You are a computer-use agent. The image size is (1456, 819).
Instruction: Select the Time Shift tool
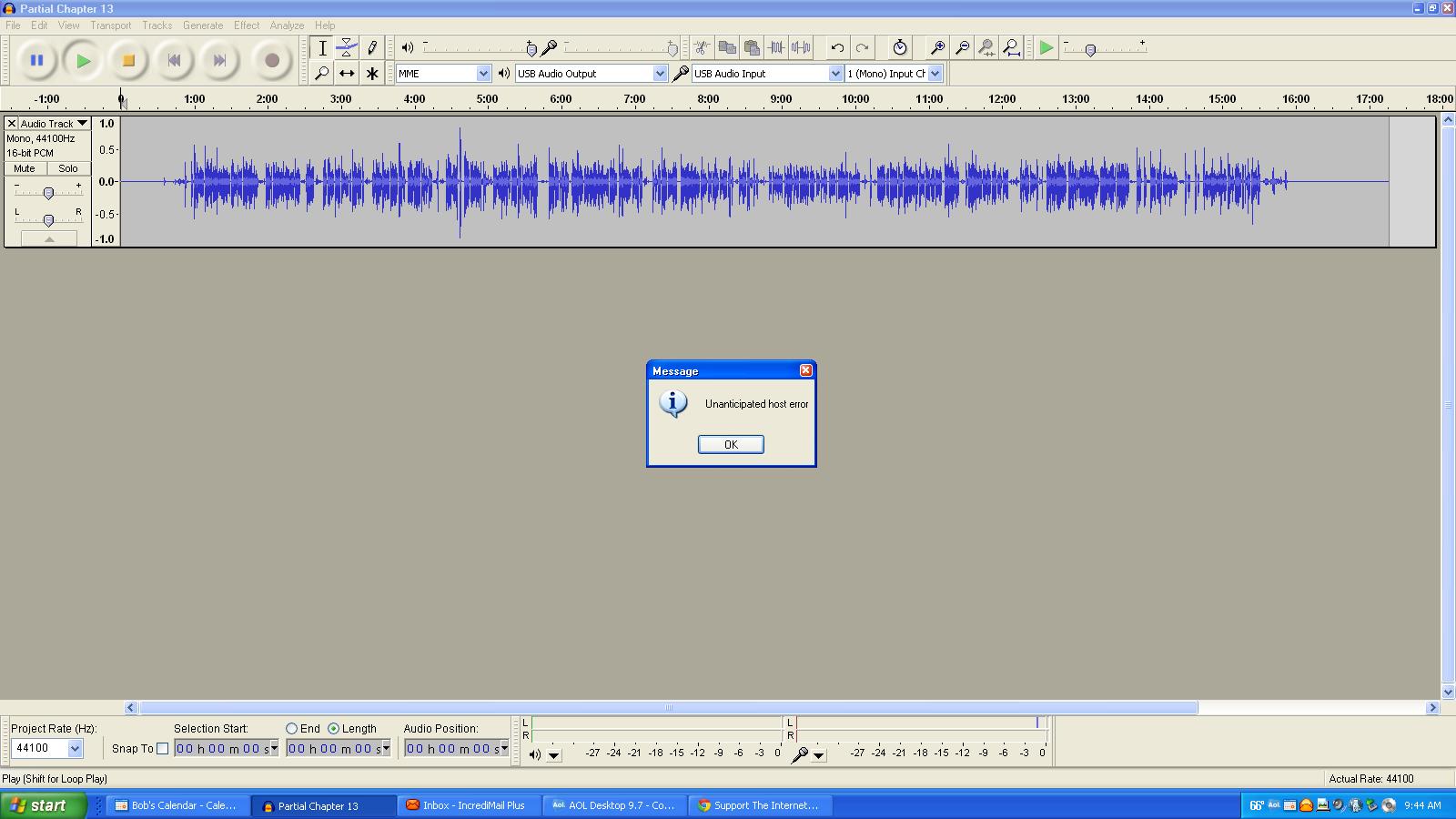point(347,73)
